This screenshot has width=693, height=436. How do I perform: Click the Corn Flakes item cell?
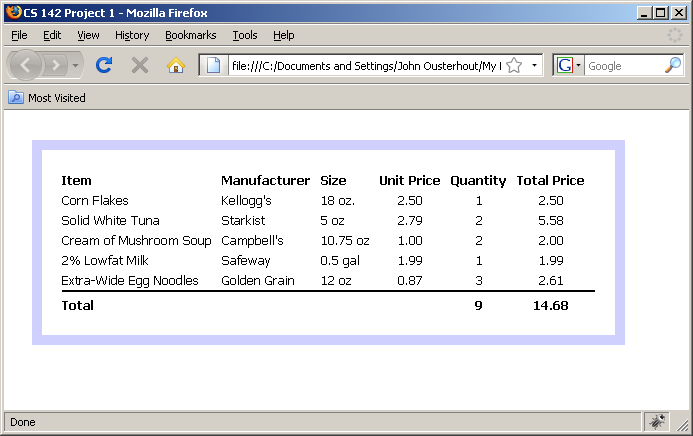(x=95, y=201)
